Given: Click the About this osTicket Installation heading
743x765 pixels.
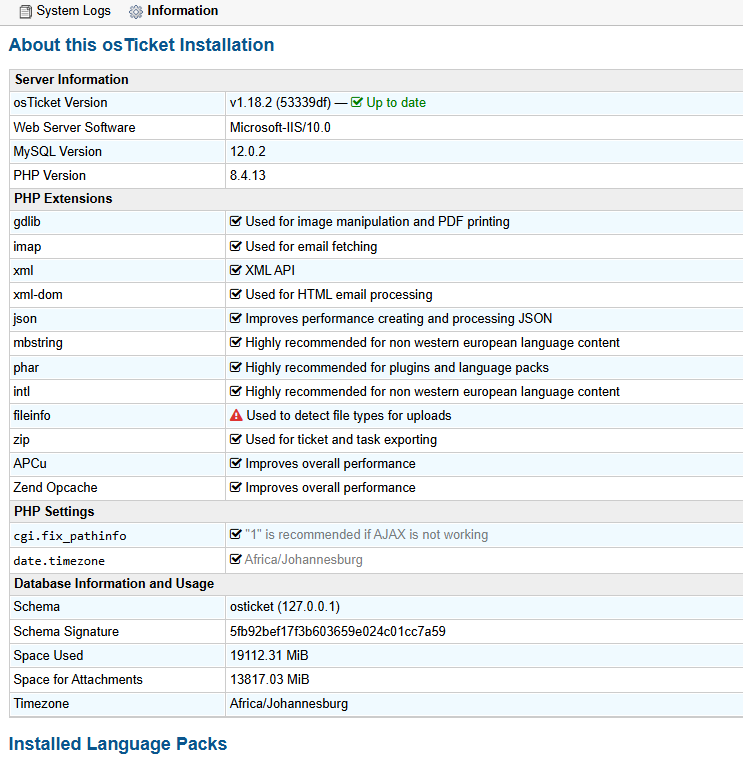Looking at the screenshot, I should click(141, 45).
